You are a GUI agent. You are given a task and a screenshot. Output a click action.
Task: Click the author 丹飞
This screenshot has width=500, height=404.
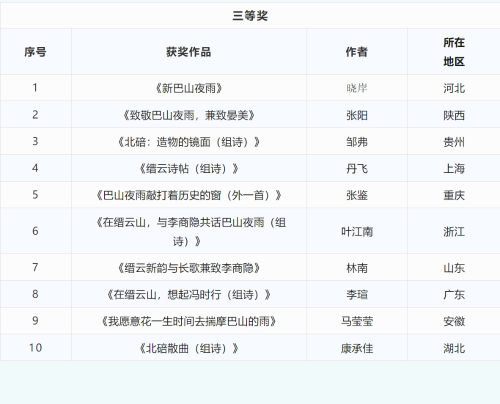pyautogui.click(x=357, y=169)
